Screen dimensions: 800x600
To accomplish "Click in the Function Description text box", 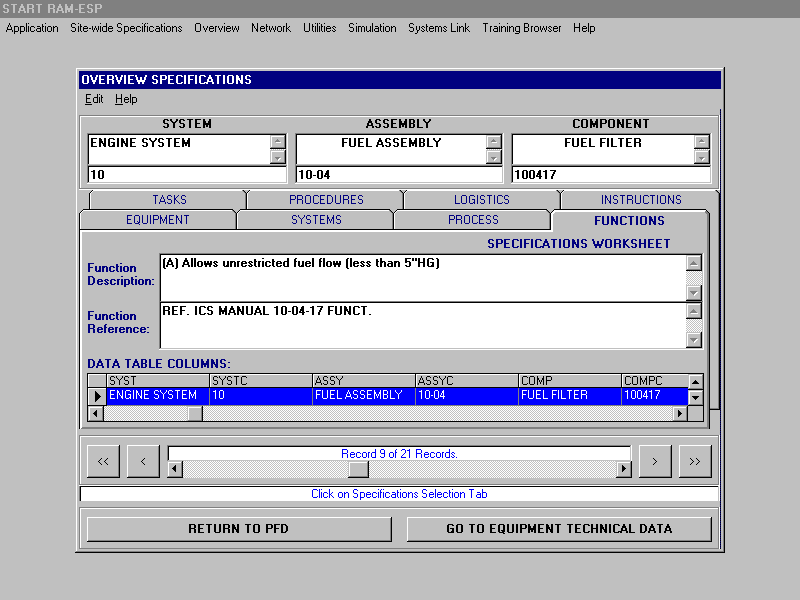I will 423,278.
